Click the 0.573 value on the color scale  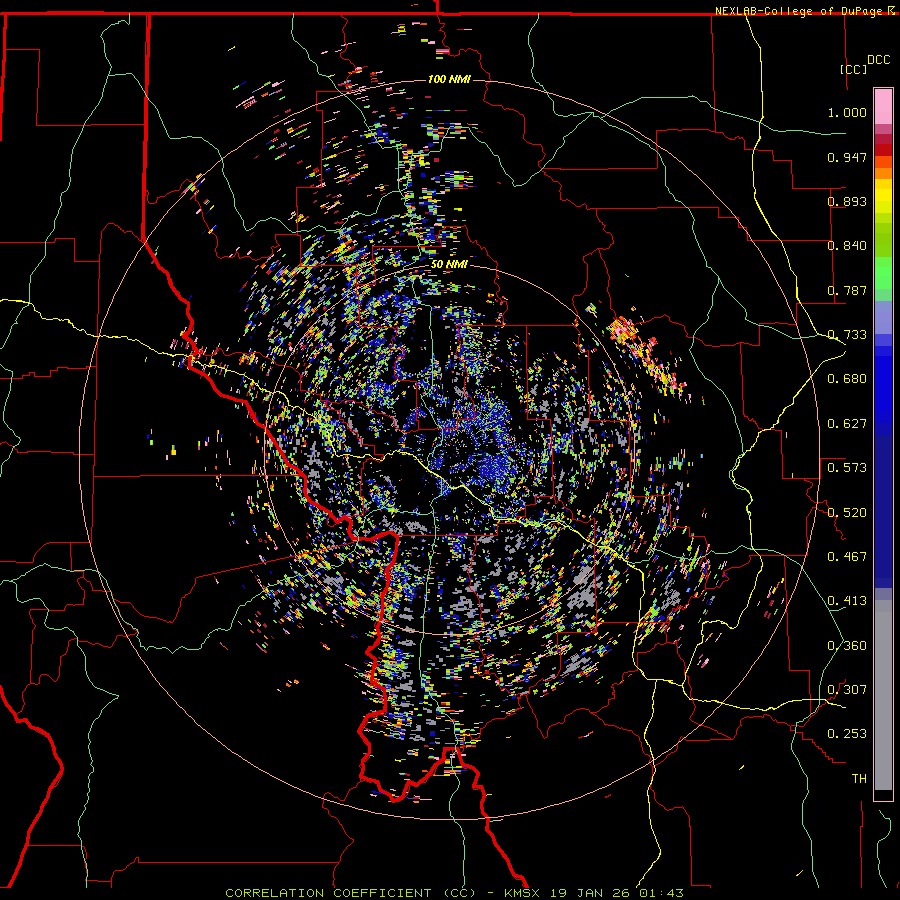click(x=847, y=468)
